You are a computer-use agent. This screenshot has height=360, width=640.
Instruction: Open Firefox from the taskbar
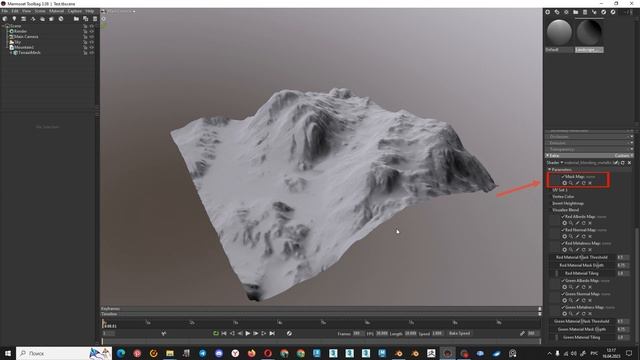pos(251,353)
